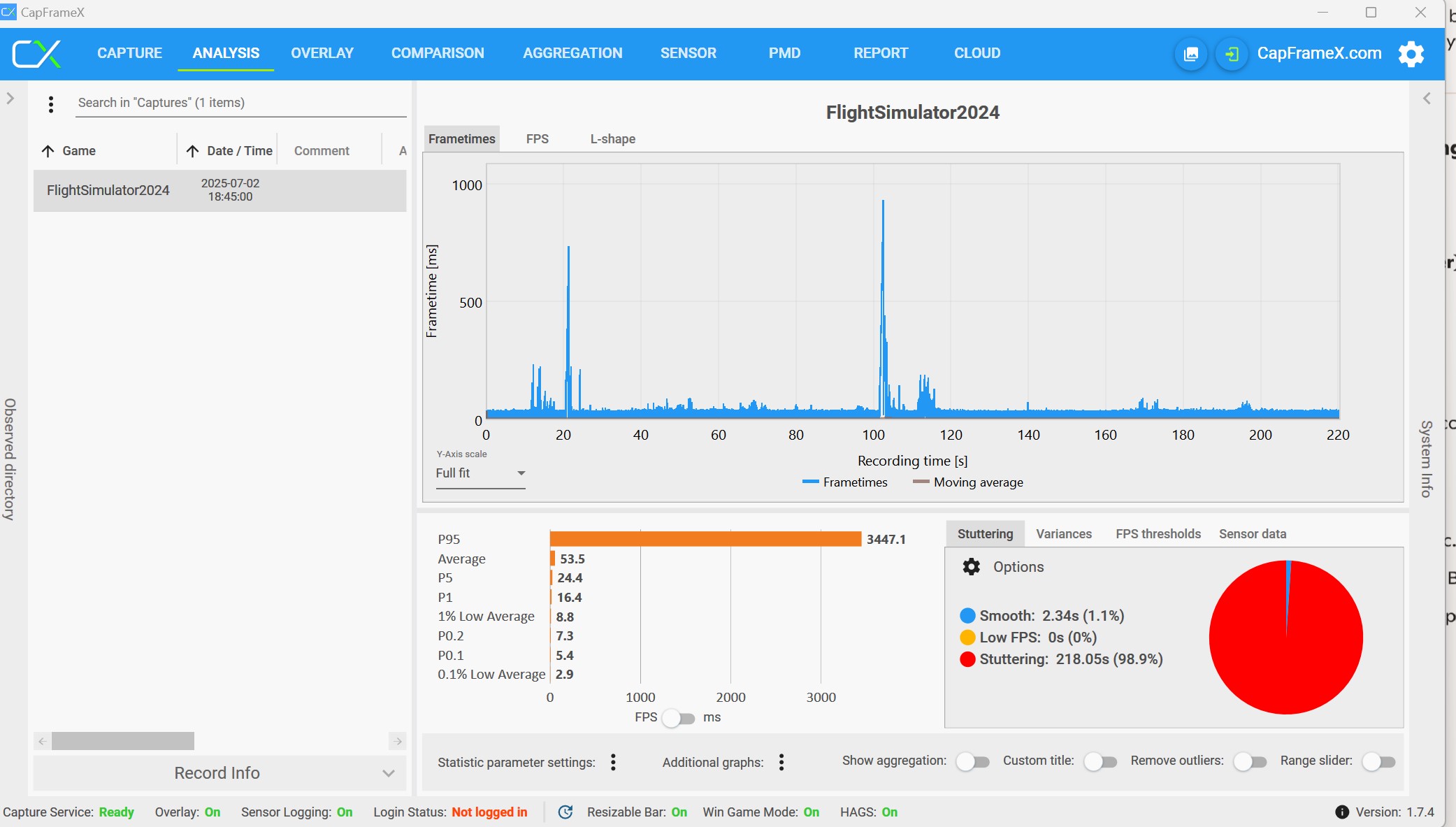Image resolution: width=1456 pixels, height=827 pixels.
Task: Switch to the COMPARISON tab
Action: tap(438, 53)
